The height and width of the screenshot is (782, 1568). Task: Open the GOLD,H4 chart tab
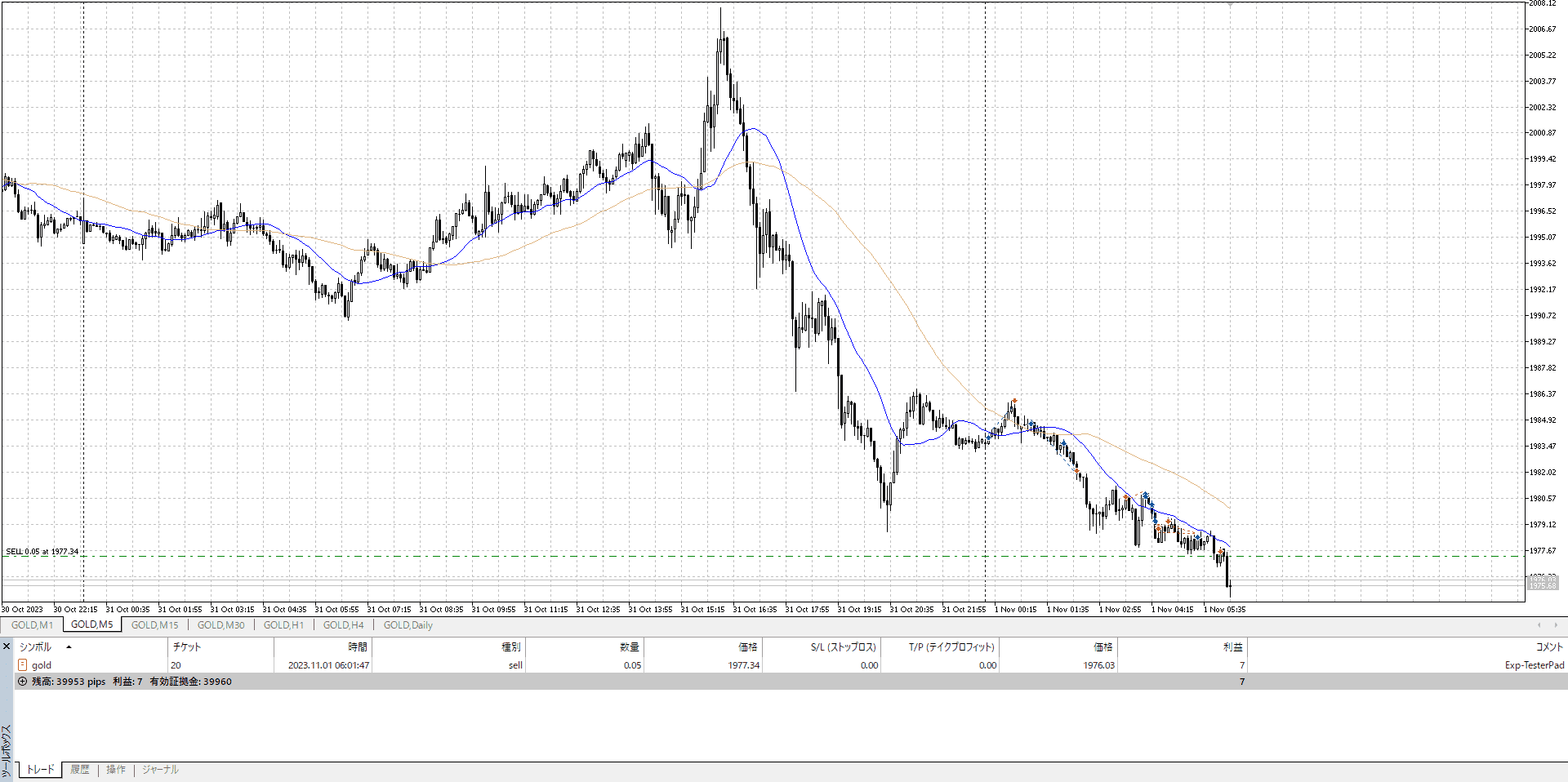click(x=343, y=625)
